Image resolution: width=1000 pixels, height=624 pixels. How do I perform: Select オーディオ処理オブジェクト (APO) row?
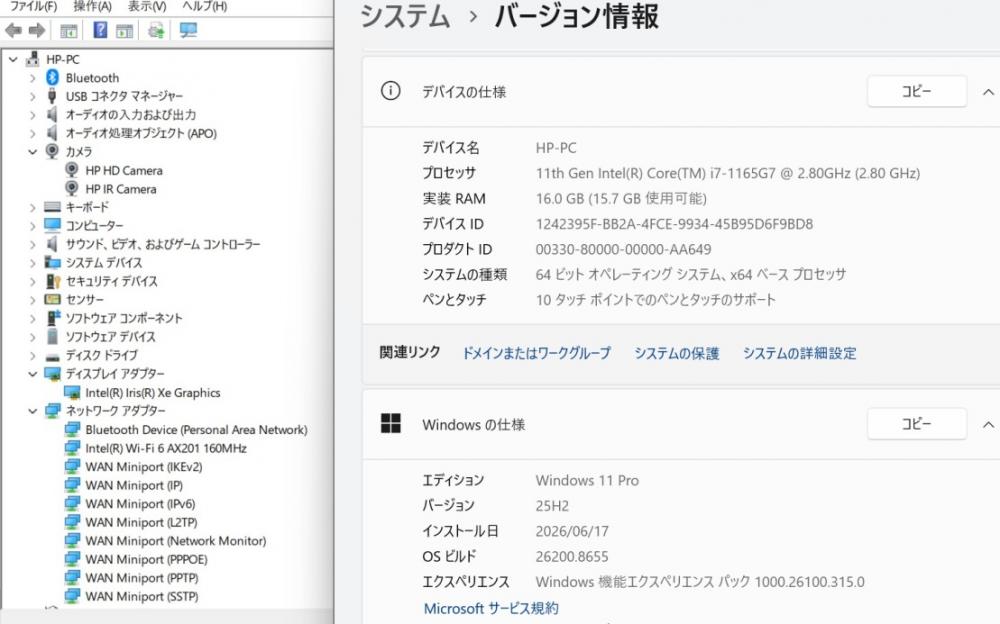coord(141,133)
